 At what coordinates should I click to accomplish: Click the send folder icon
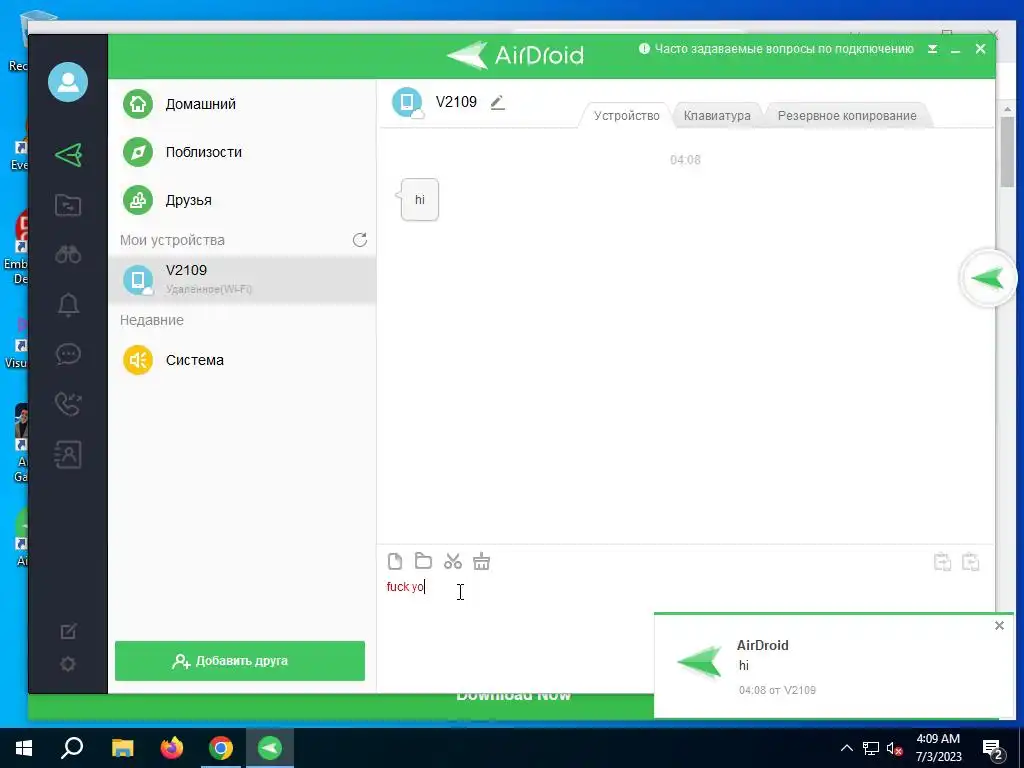point(423,561)
